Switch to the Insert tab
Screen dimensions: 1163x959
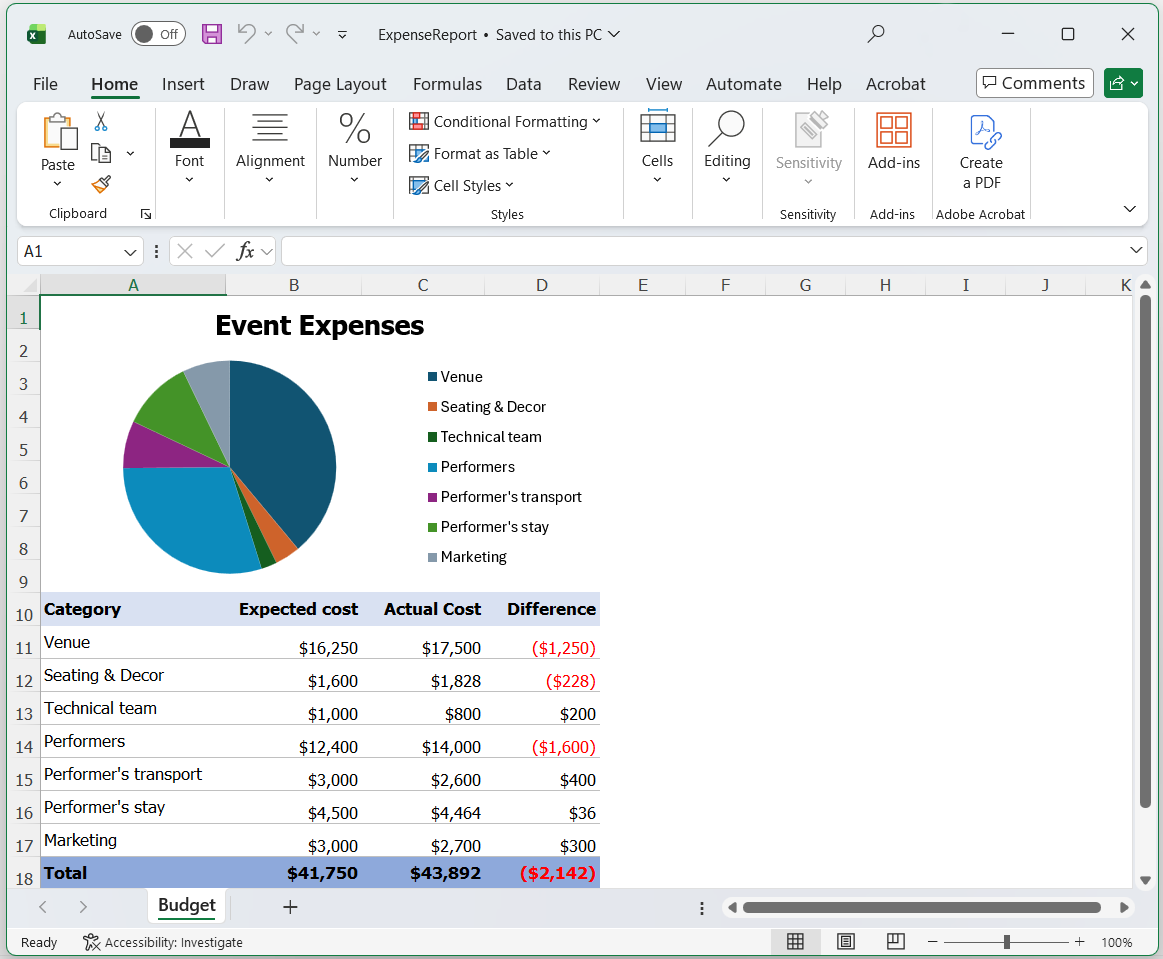(183, 84)
